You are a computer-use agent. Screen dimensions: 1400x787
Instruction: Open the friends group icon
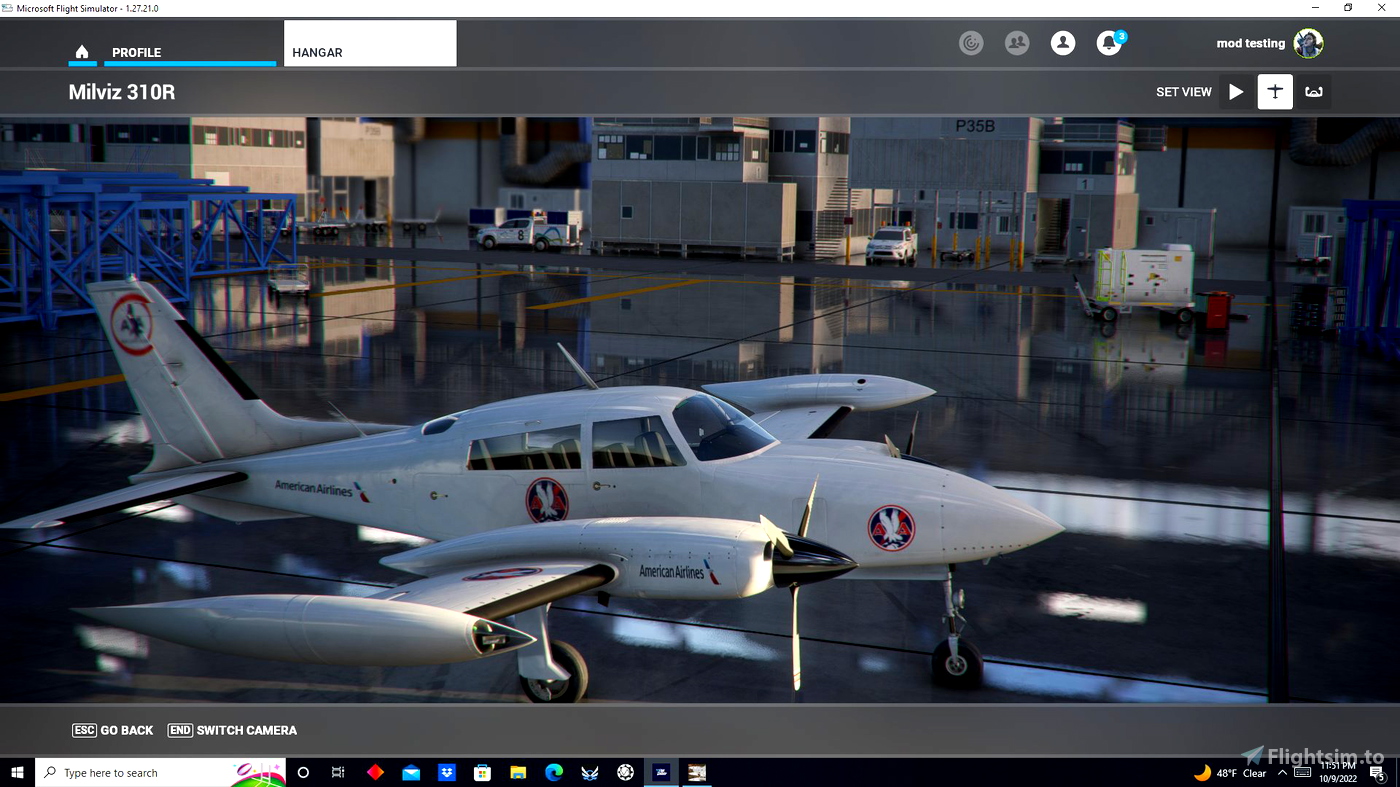click(x=1017, y=43)
